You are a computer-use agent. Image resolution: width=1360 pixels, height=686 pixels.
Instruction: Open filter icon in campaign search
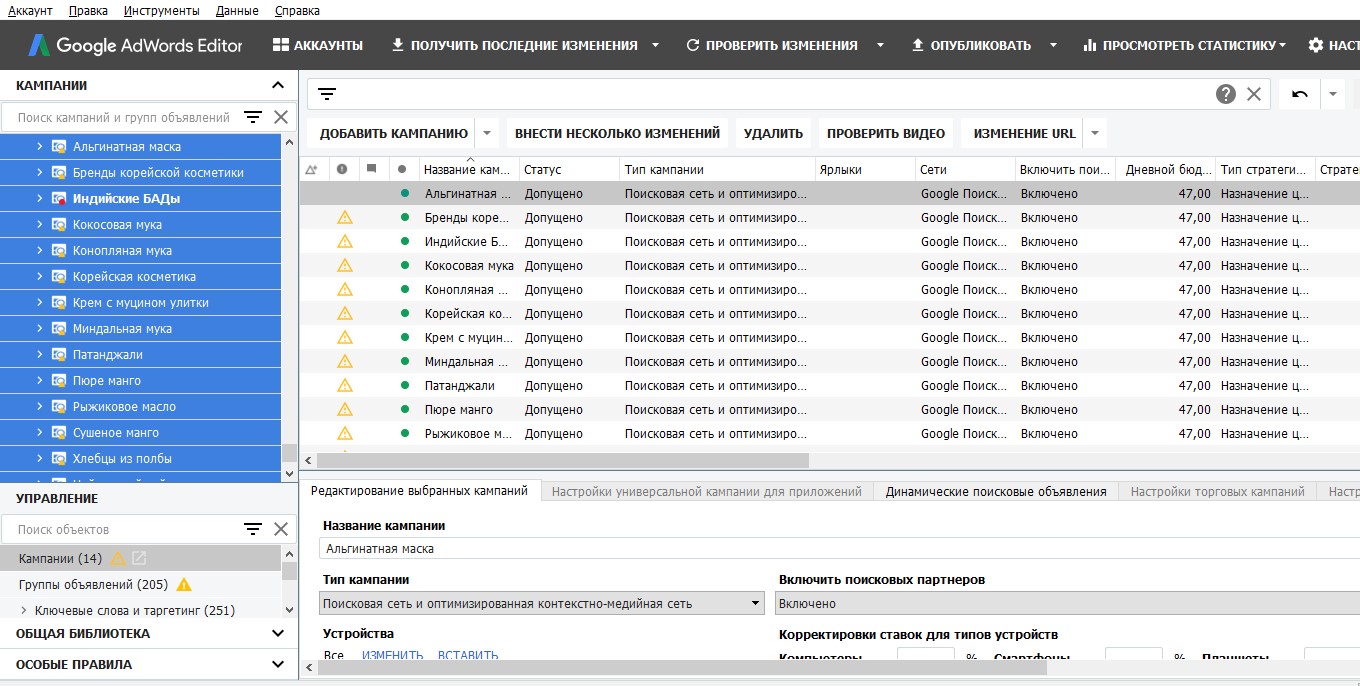(253, 117)
